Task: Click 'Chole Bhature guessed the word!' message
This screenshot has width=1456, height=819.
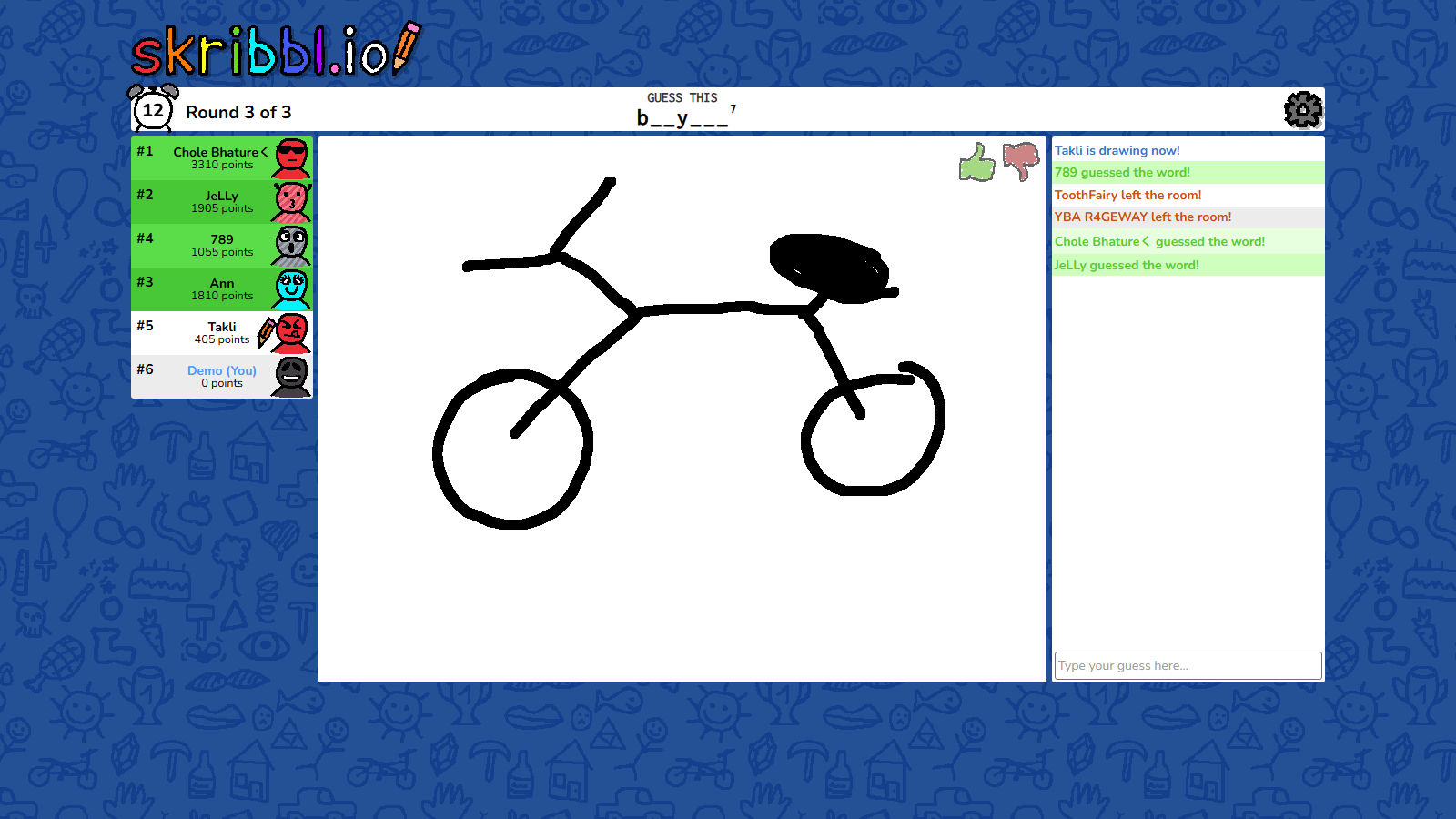Action: (1160, 241)
